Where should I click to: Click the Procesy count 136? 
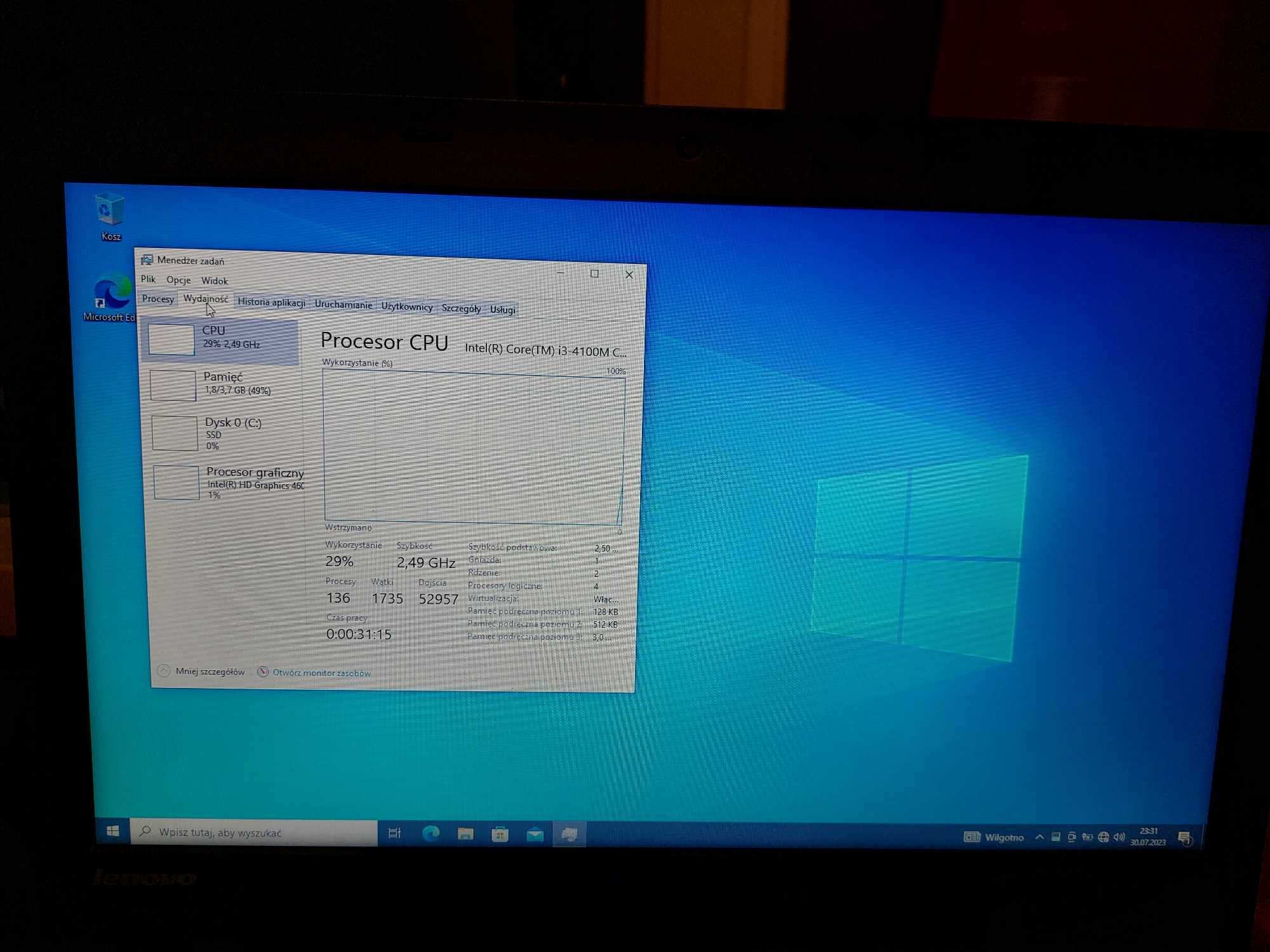click(338, 598)
